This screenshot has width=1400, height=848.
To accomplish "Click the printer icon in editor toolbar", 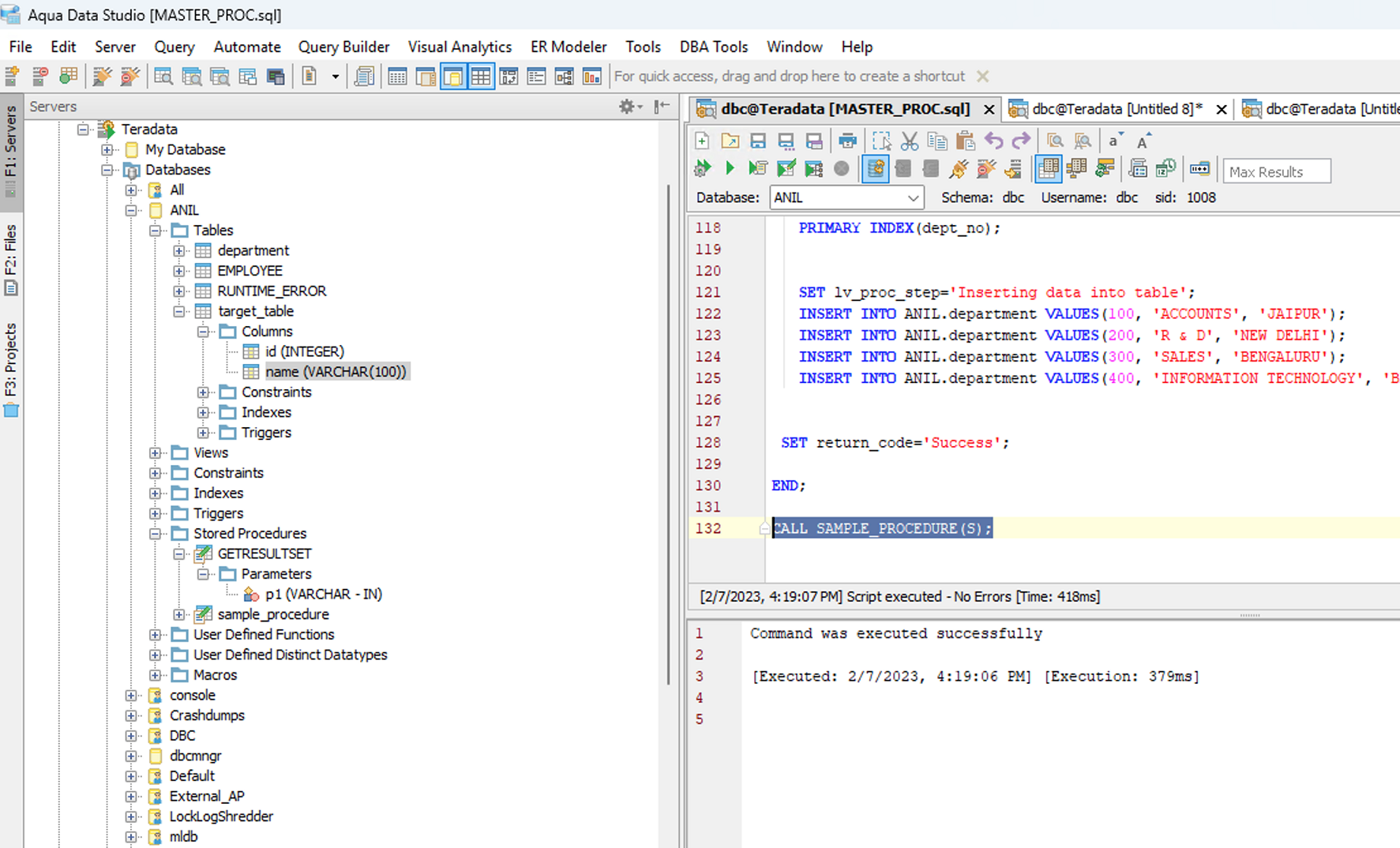I will click(x=847, y=141).
